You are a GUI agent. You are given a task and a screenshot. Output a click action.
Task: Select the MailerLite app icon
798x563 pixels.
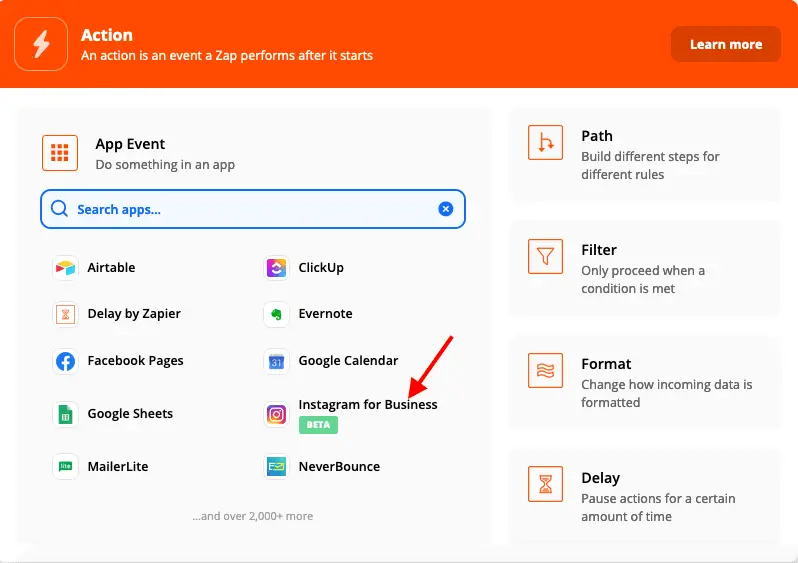tap(65, 466)
